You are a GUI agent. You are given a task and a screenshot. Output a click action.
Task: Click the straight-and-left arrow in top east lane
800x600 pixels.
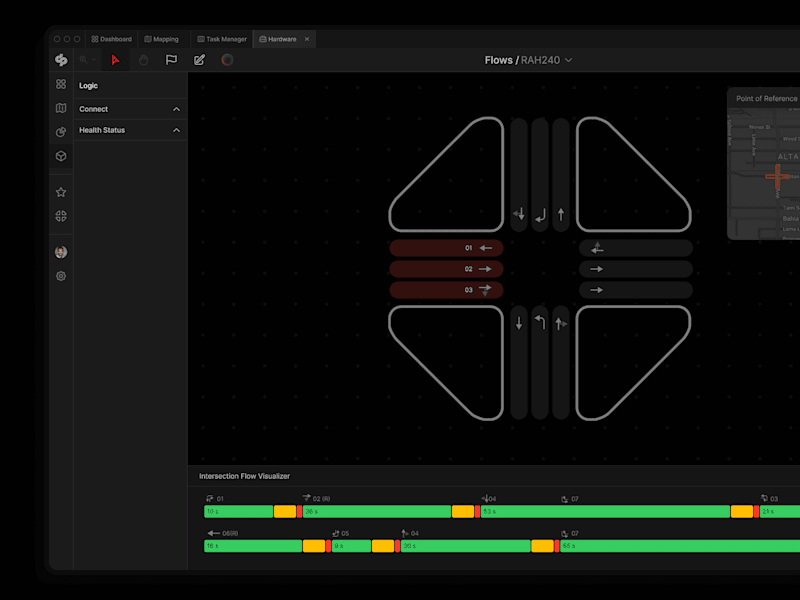click(x=597, y=248)
